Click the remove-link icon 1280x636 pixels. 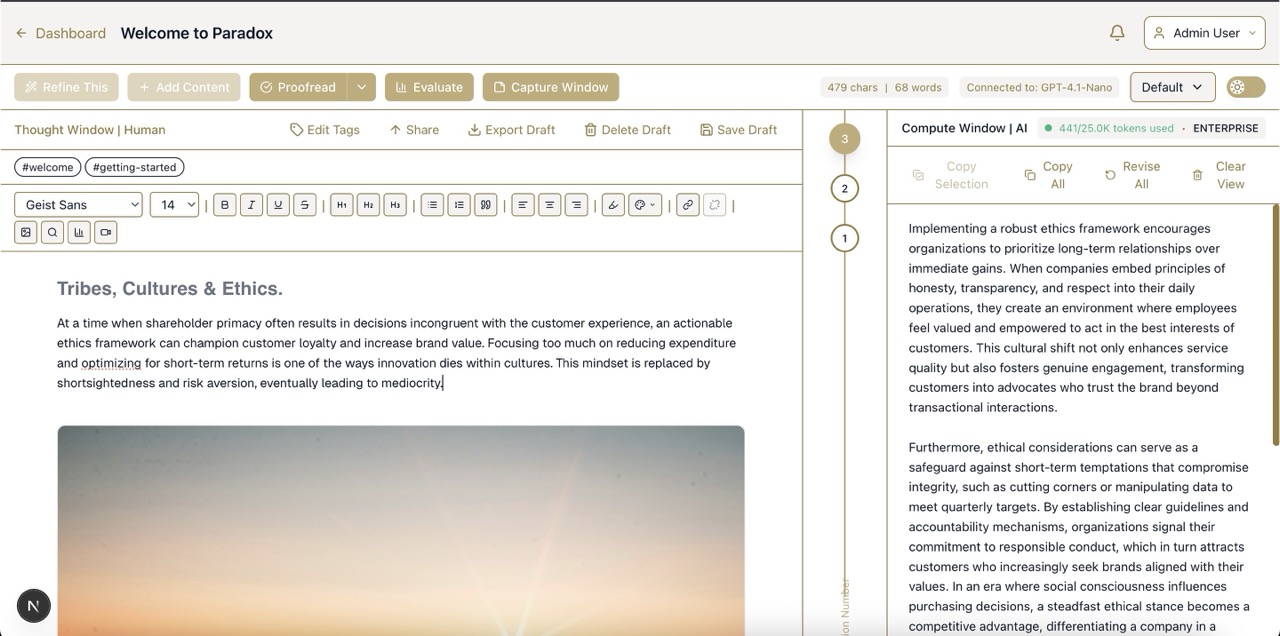(714, 205)
